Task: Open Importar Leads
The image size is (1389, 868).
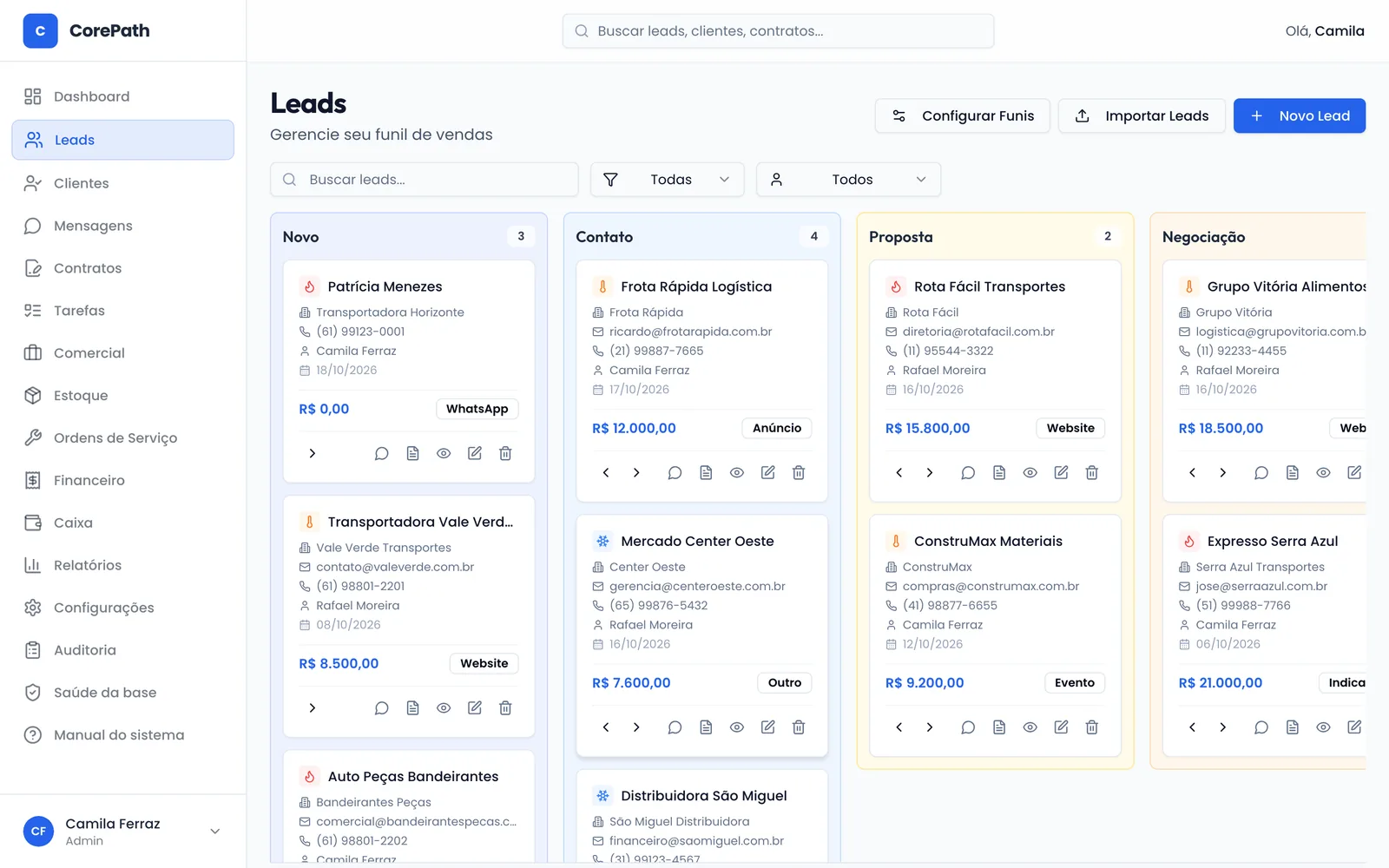Action: [x=1142, y=115]
